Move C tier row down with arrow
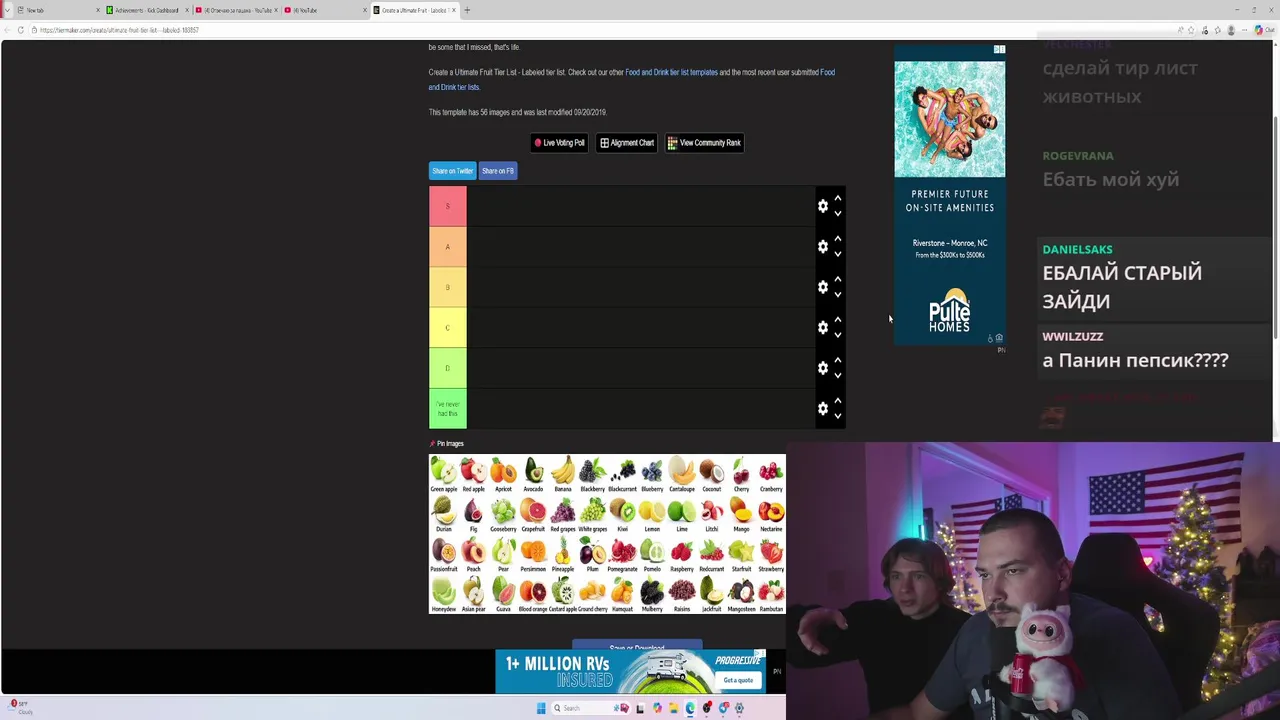The width and height of the screenshot is (1280, 720). pos(838,334)
